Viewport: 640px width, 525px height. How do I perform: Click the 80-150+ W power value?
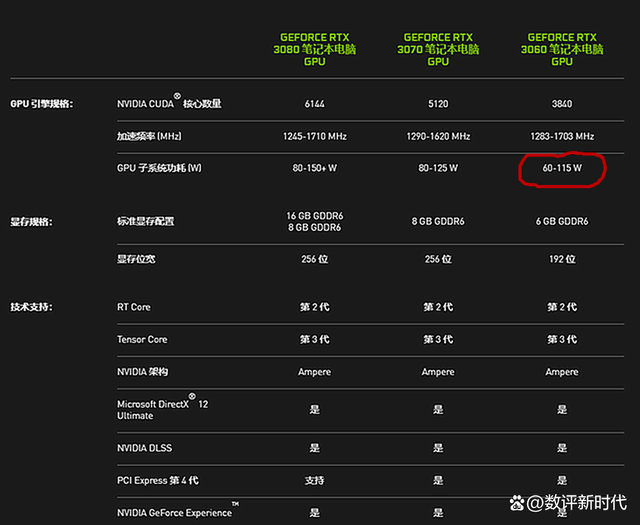pos(314,168)
